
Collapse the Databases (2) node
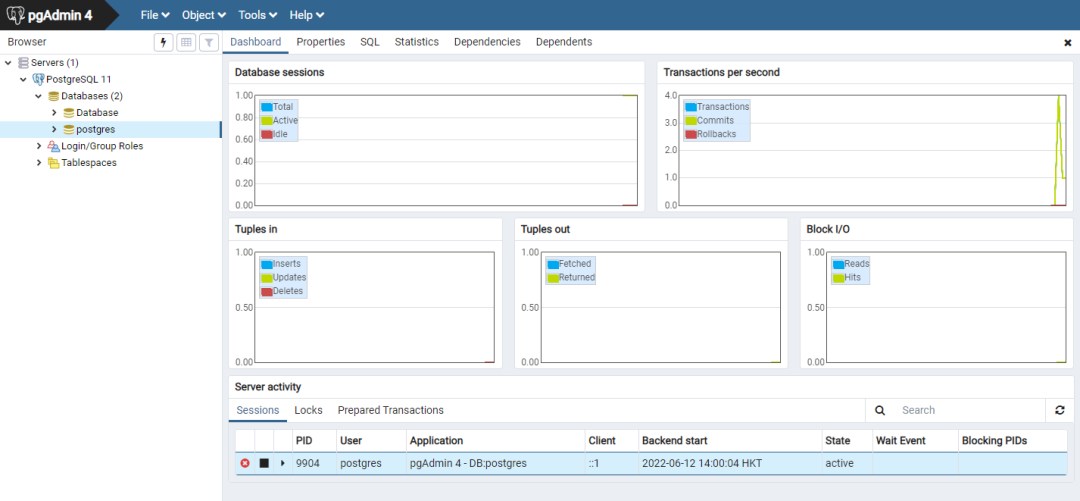pos(39,96)
